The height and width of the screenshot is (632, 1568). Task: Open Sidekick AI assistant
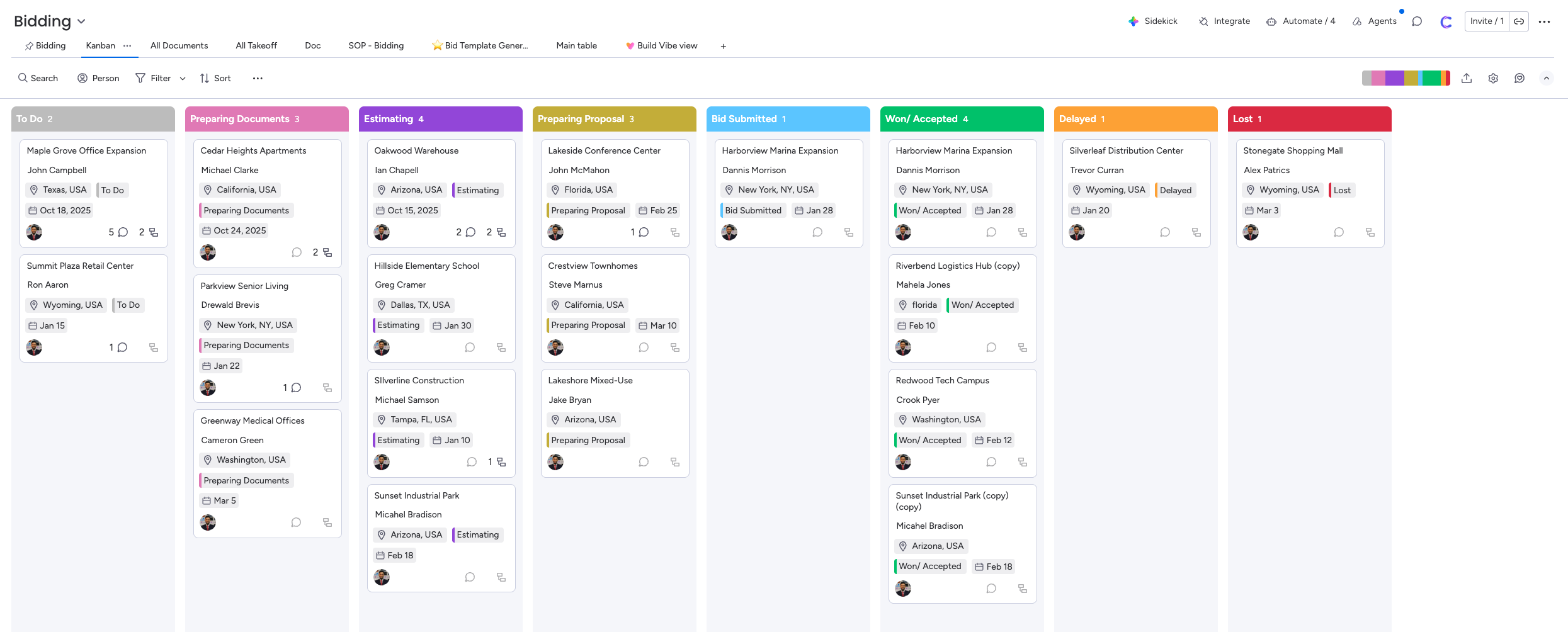(1152, 21)
